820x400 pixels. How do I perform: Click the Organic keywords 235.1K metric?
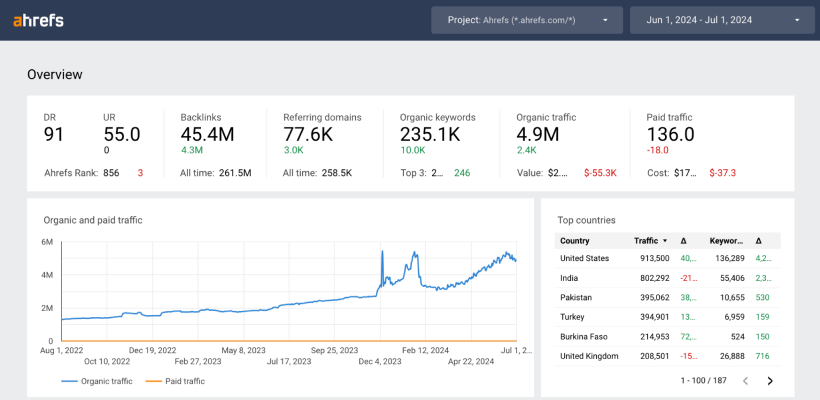(x=429, y=134)
